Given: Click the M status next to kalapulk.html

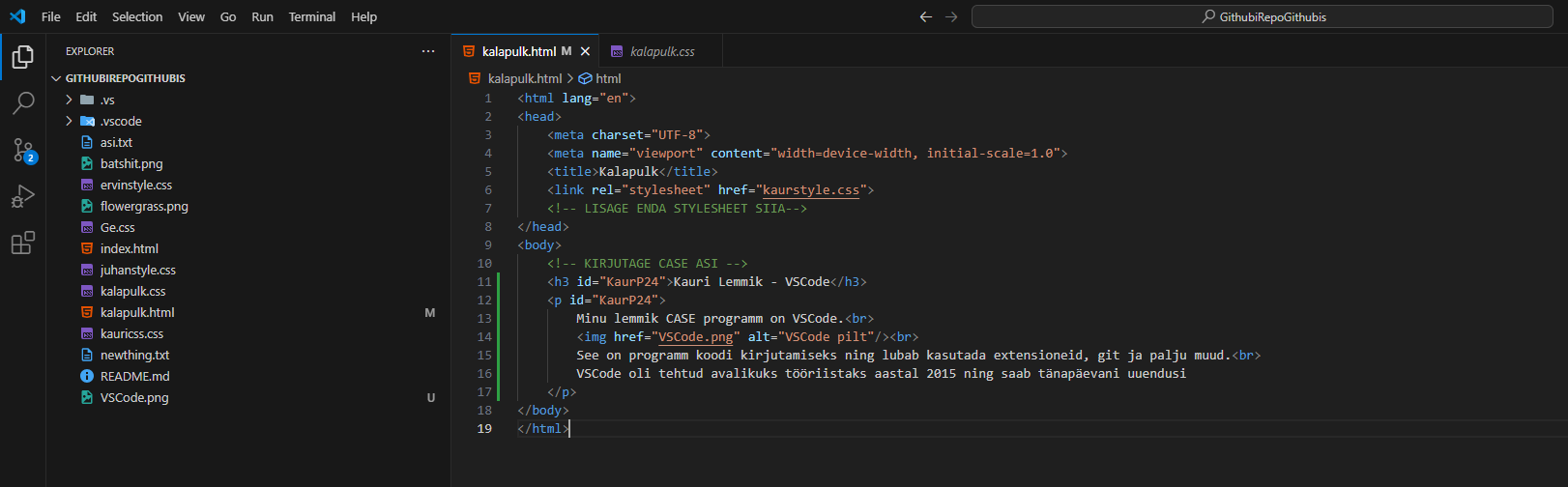Looking at the screenshot, I should [430, 312].
